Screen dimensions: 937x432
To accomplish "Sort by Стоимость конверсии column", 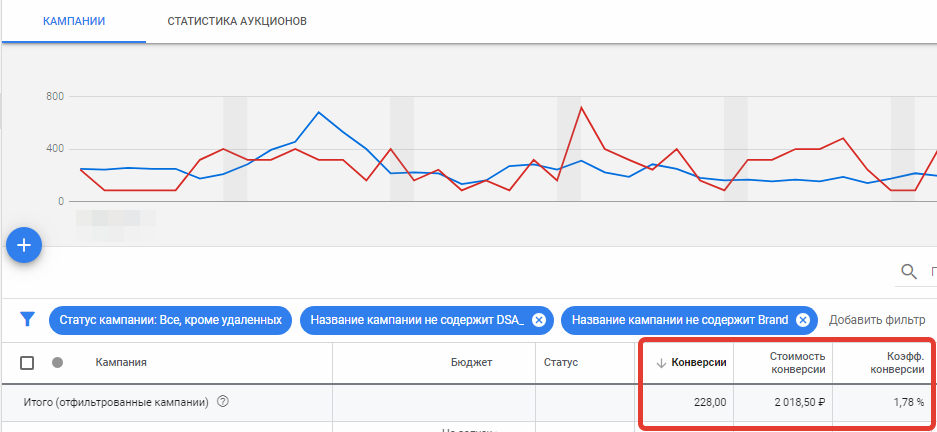I will 797,363.
